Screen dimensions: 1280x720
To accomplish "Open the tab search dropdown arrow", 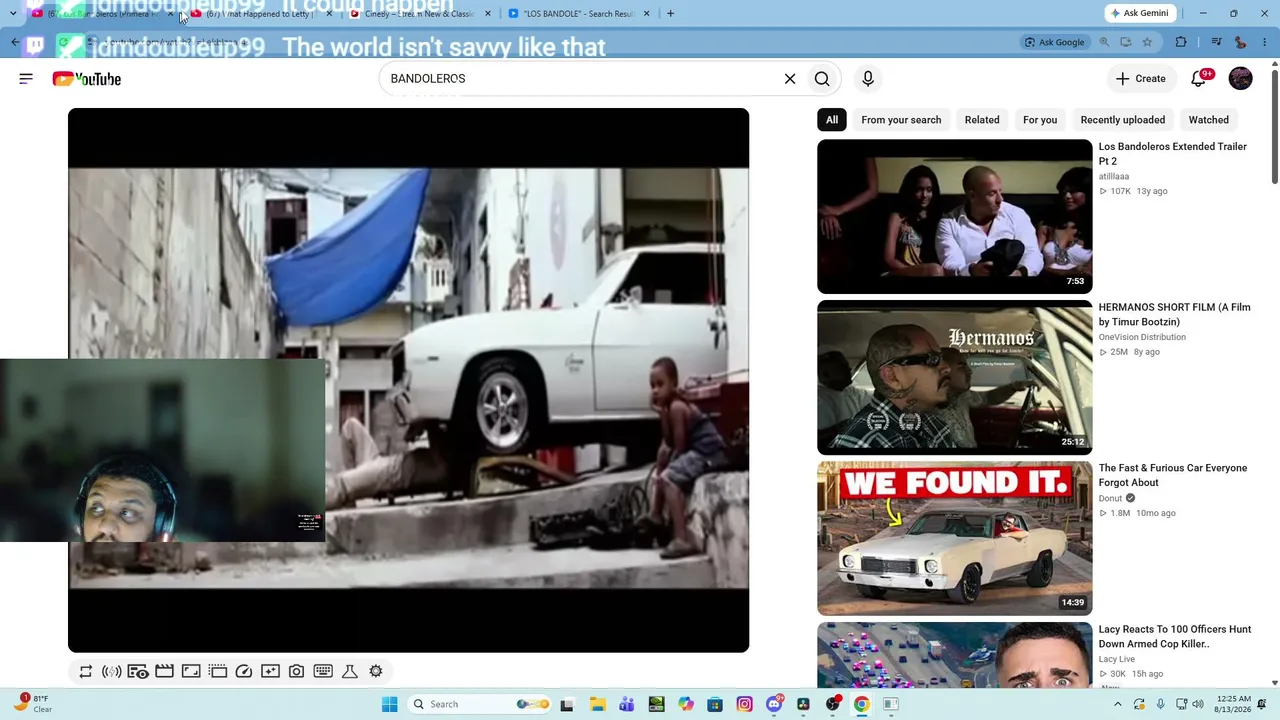I will click(12, 14).
